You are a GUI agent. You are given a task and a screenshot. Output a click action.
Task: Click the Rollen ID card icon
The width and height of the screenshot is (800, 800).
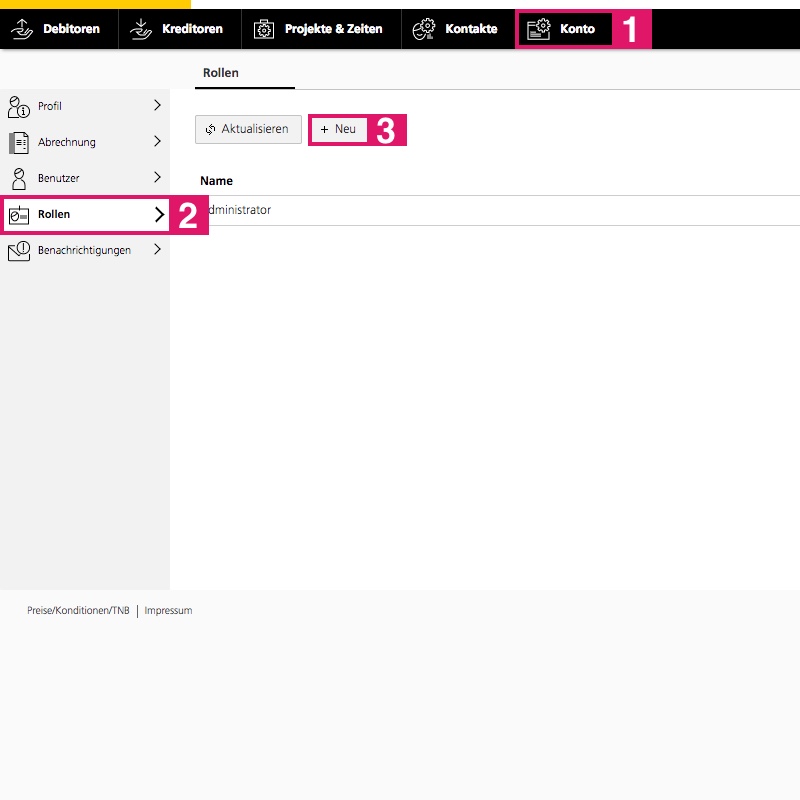[x=19, y=214]
